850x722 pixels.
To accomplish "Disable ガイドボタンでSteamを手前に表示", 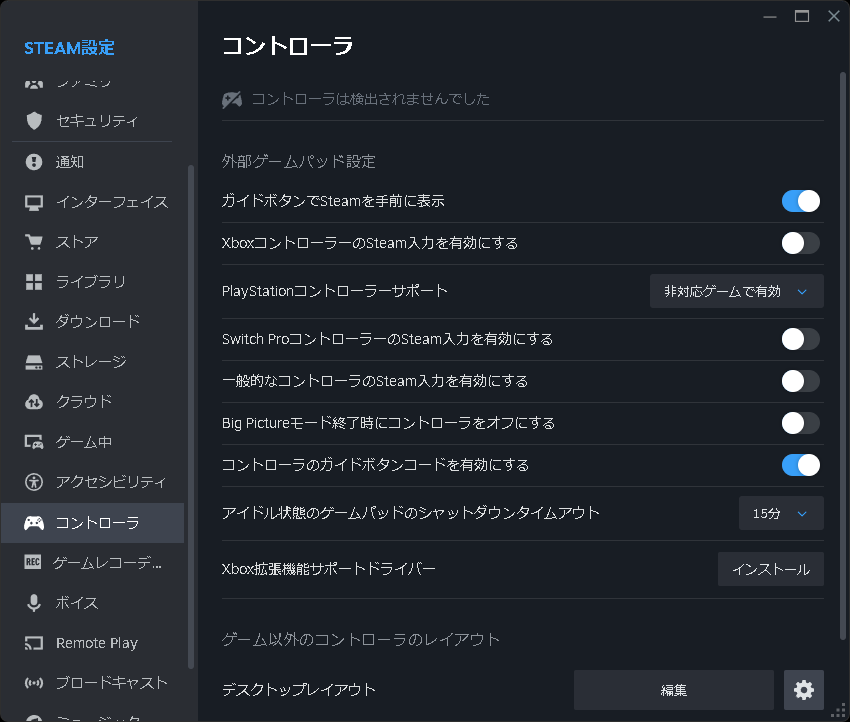I will click(x=800, y=201).
